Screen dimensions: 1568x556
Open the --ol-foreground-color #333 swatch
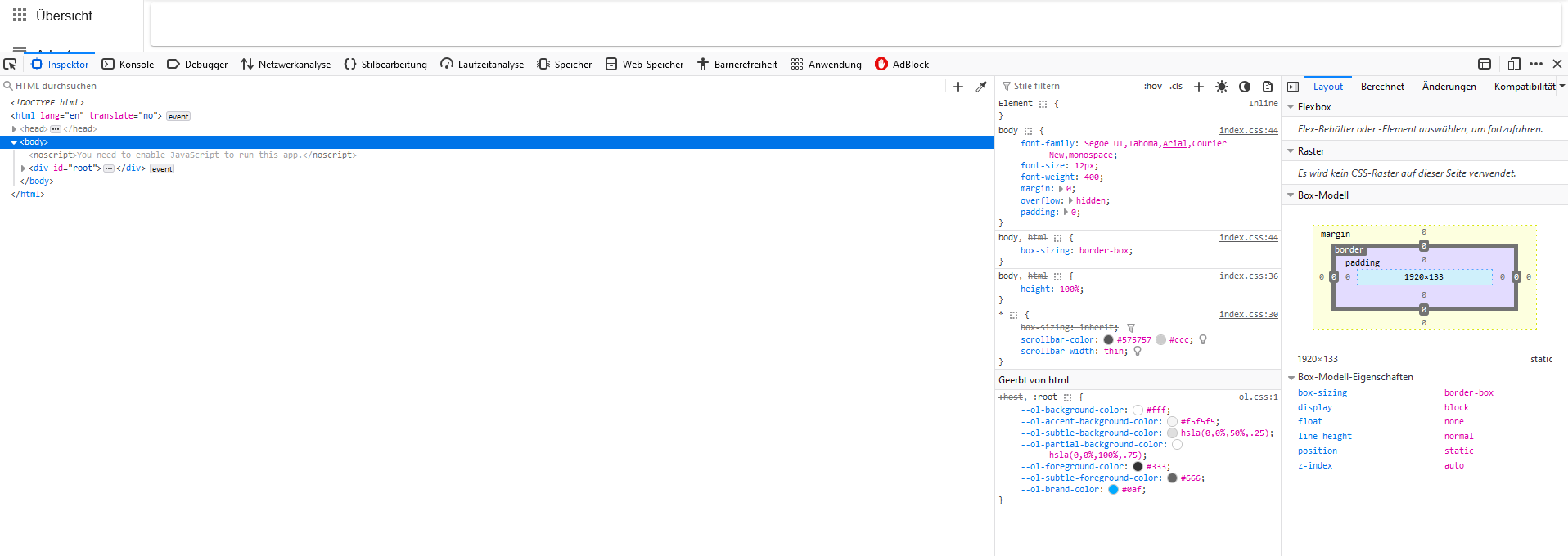click(x=1138, y=466)
